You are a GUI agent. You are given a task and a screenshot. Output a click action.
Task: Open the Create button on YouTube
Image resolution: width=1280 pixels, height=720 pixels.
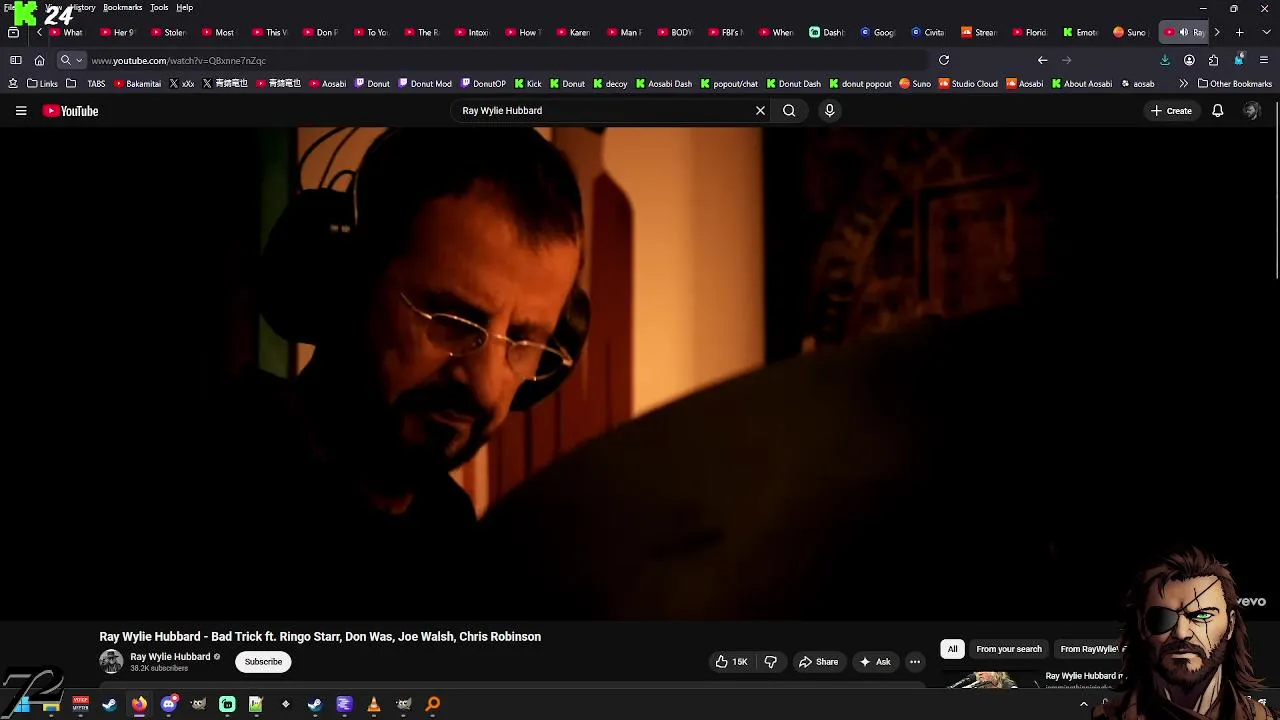point(1171,111)
